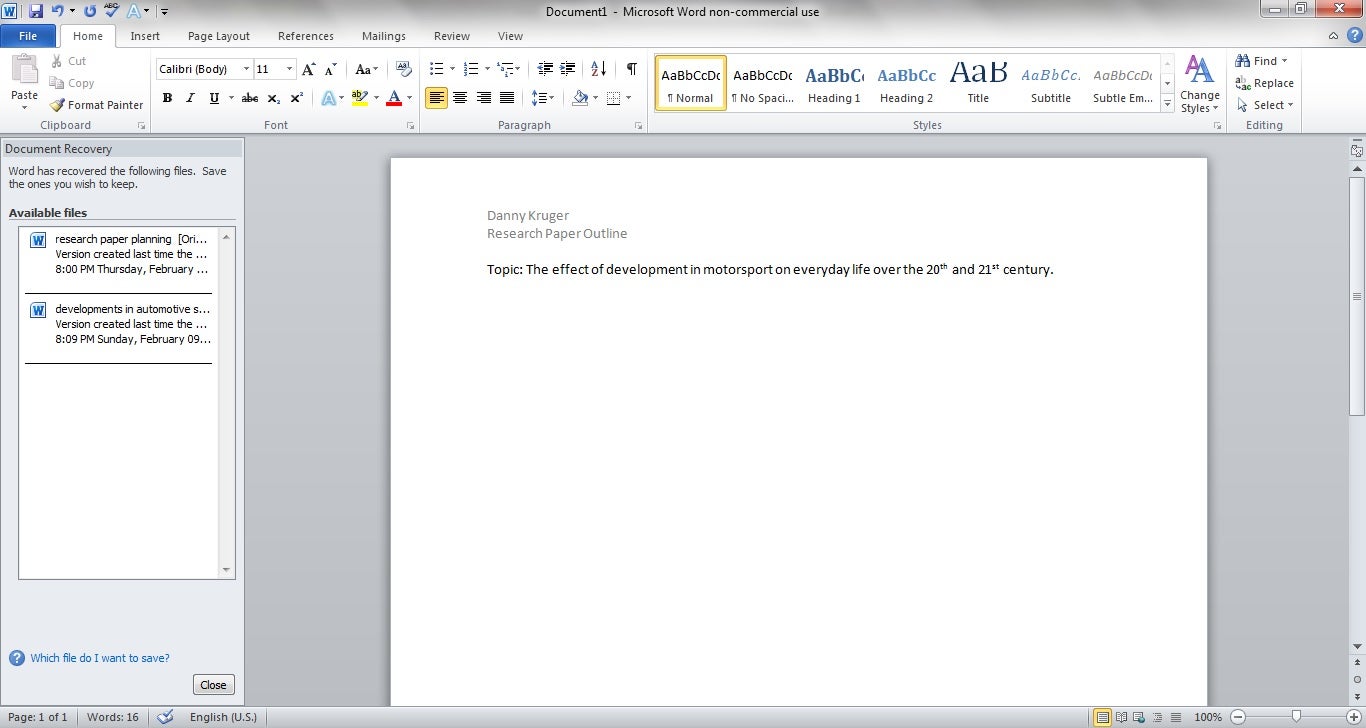Open the Calibri (Body) font name dropdown
Image resolution: width=1366 pixels, height=728 pixels.
pyautogui.click(x=246, y=69)
